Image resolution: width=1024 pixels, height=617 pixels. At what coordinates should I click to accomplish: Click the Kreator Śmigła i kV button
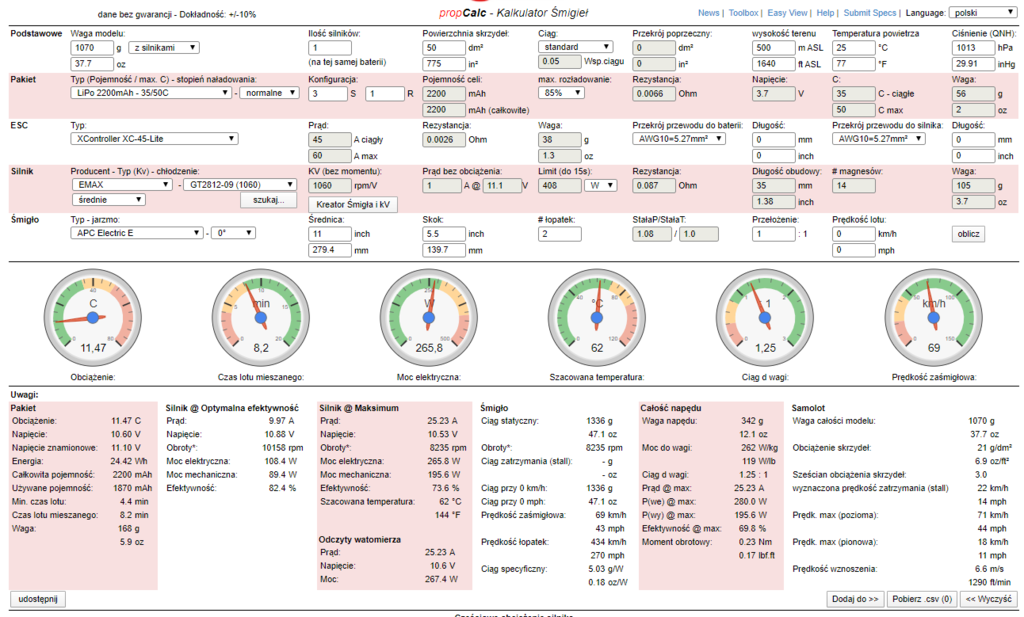coord(352,203)
